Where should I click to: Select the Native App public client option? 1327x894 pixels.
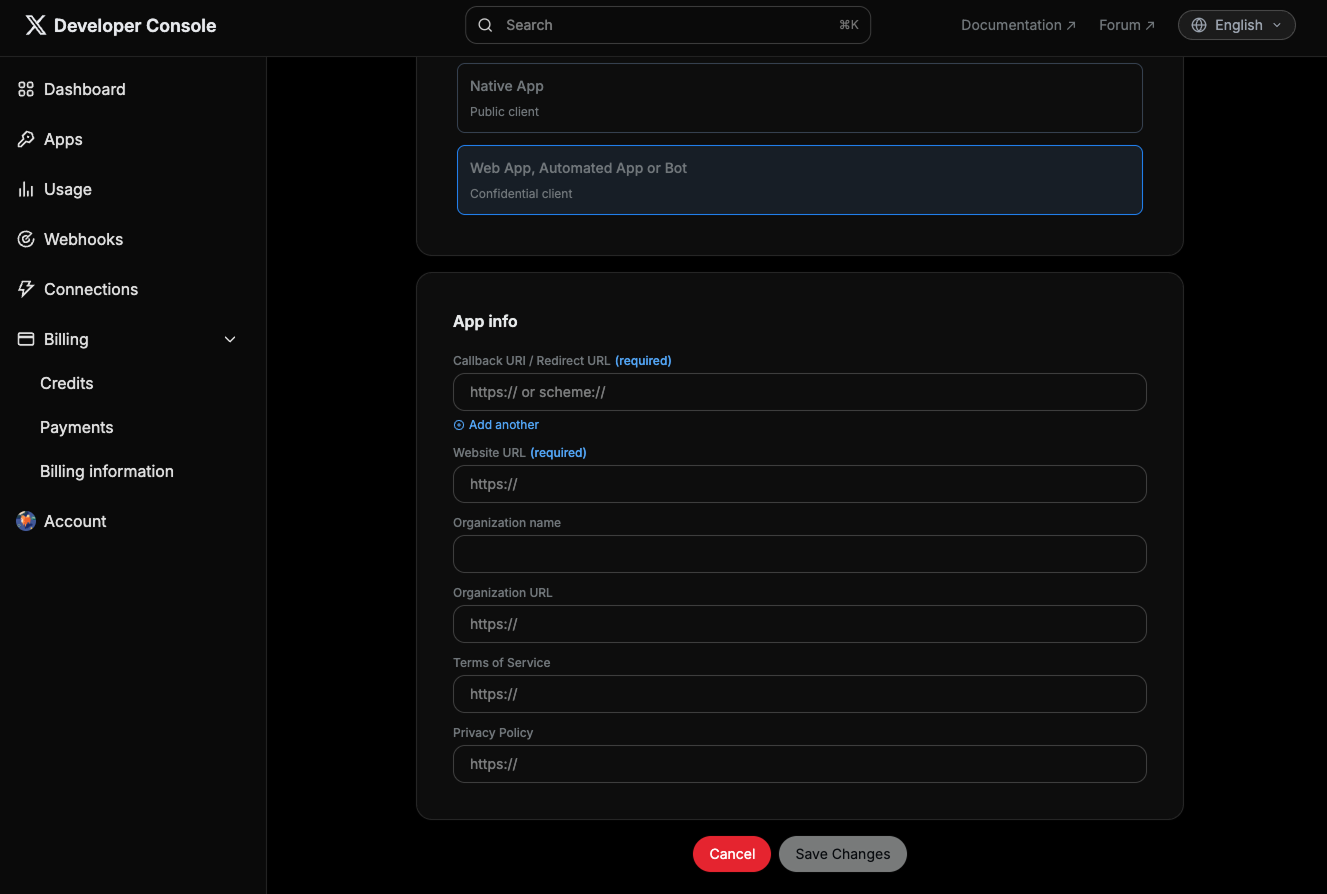coord(799,98)
